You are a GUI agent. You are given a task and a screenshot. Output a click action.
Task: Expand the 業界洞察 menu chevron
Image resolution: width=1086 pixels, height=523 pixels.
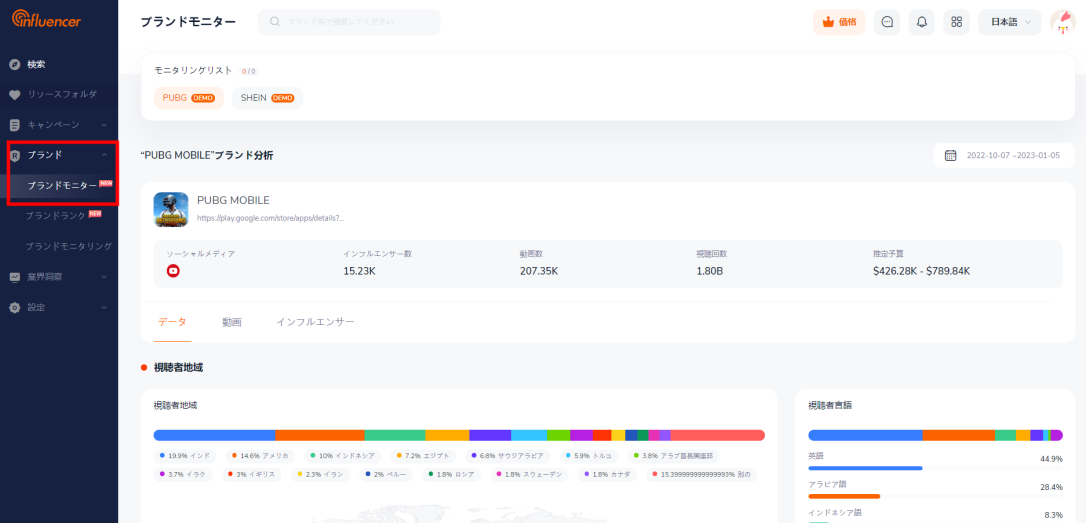[104, 276]
